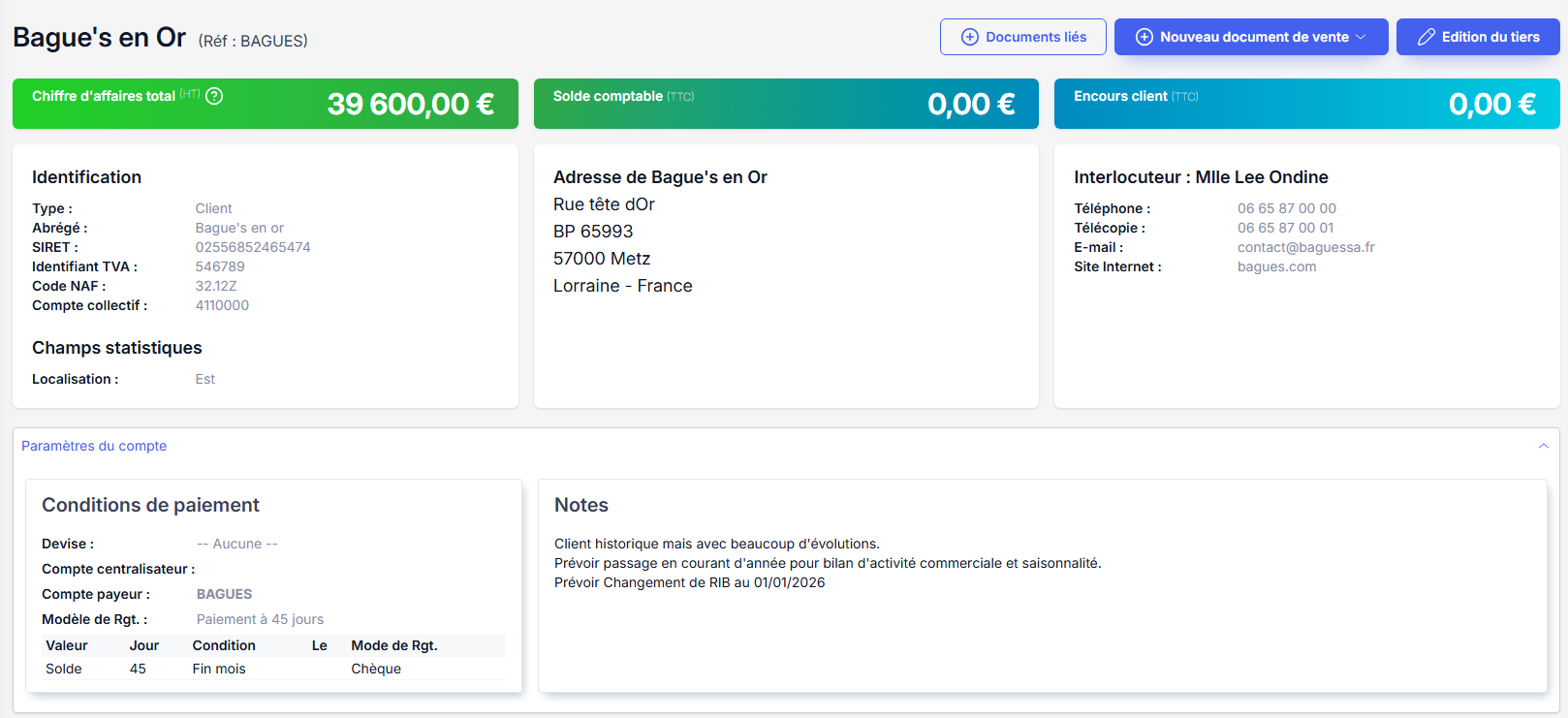The width and height of the screenshot is (1568, 718).
Task: Click the fax number 06 65 87 00 01
Action: 1286,228
